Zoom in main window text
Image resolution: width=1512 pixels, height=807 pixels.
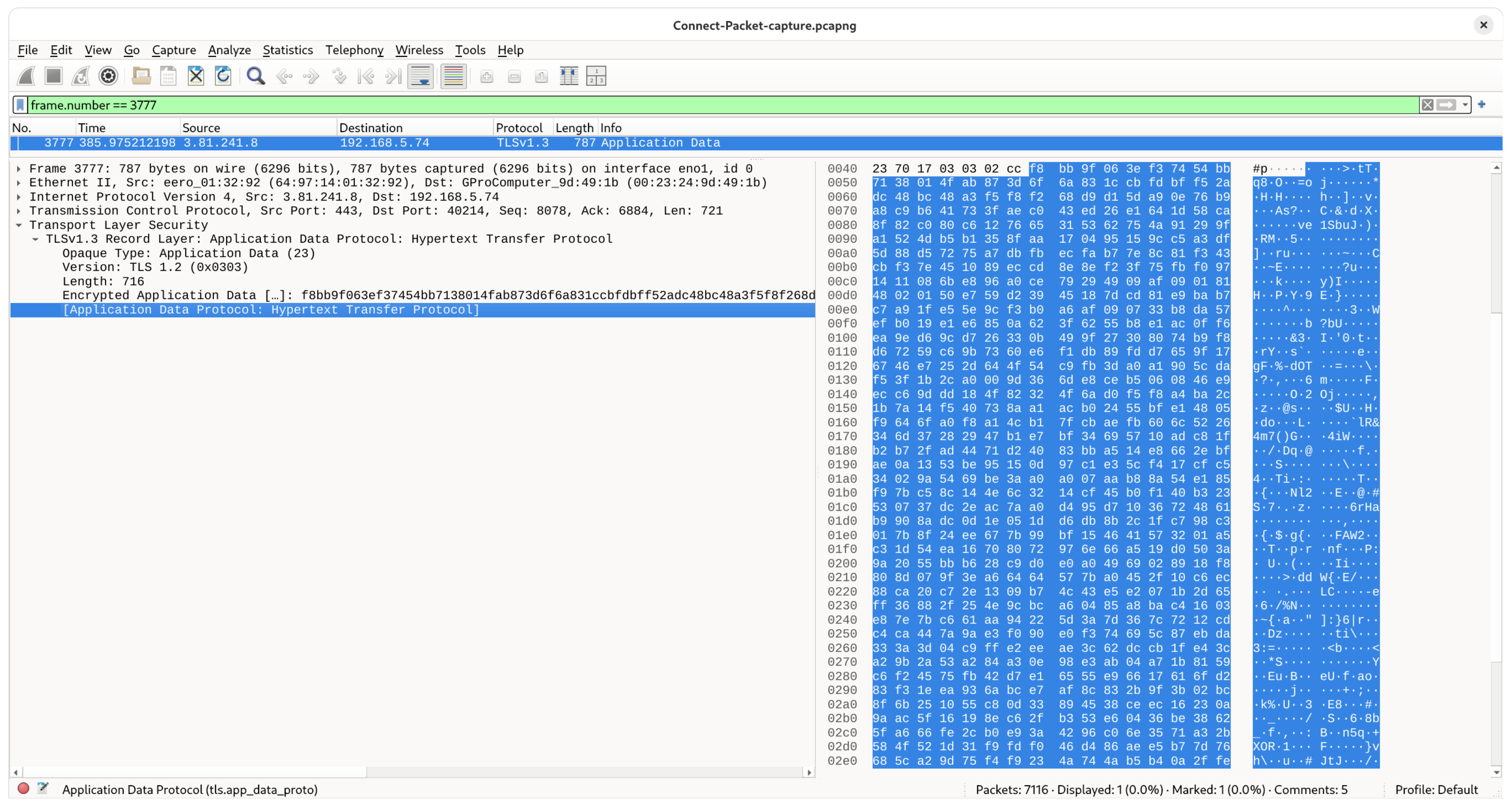tap(487, 76)
